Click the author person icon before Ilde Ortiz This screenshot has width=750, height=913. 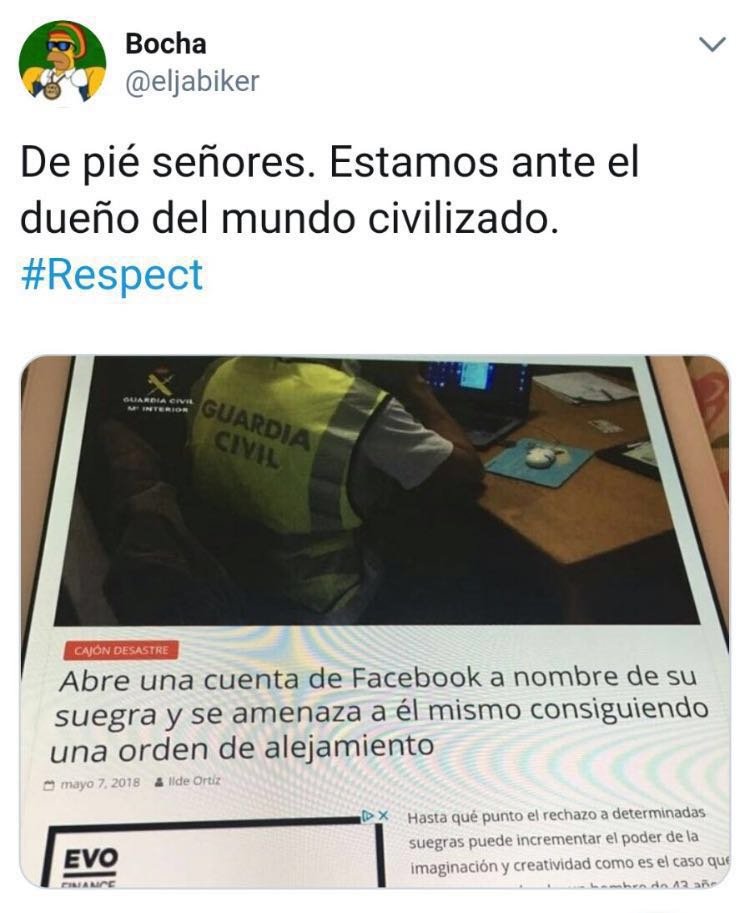159,783
